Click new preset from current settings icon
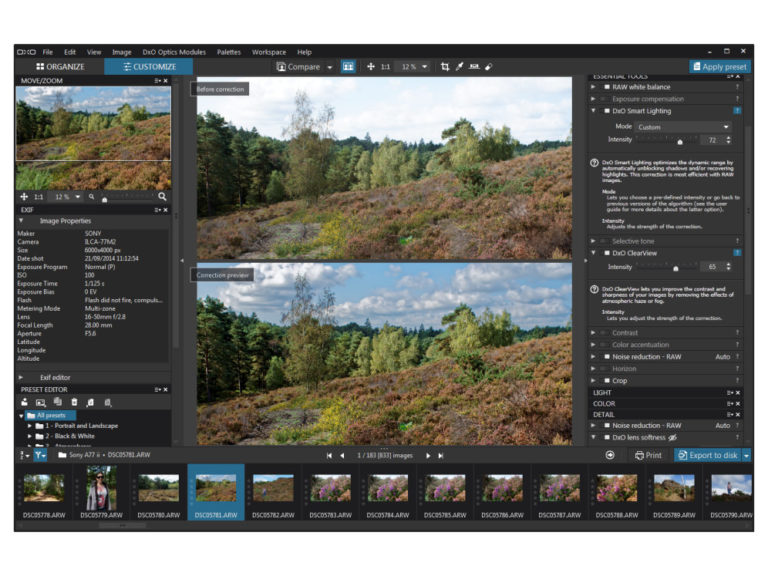768x576 pixels. [x=24, y=402]
